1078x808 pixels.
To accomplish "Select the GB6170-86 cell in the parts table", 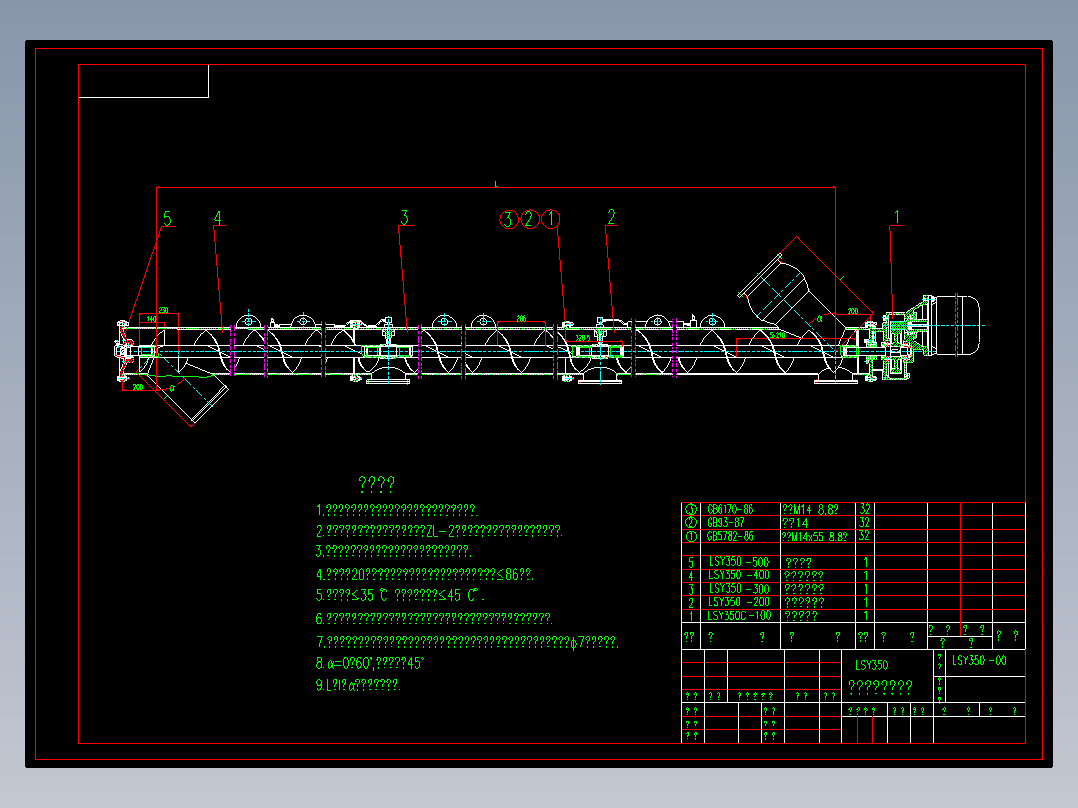I will pos(729,510).
